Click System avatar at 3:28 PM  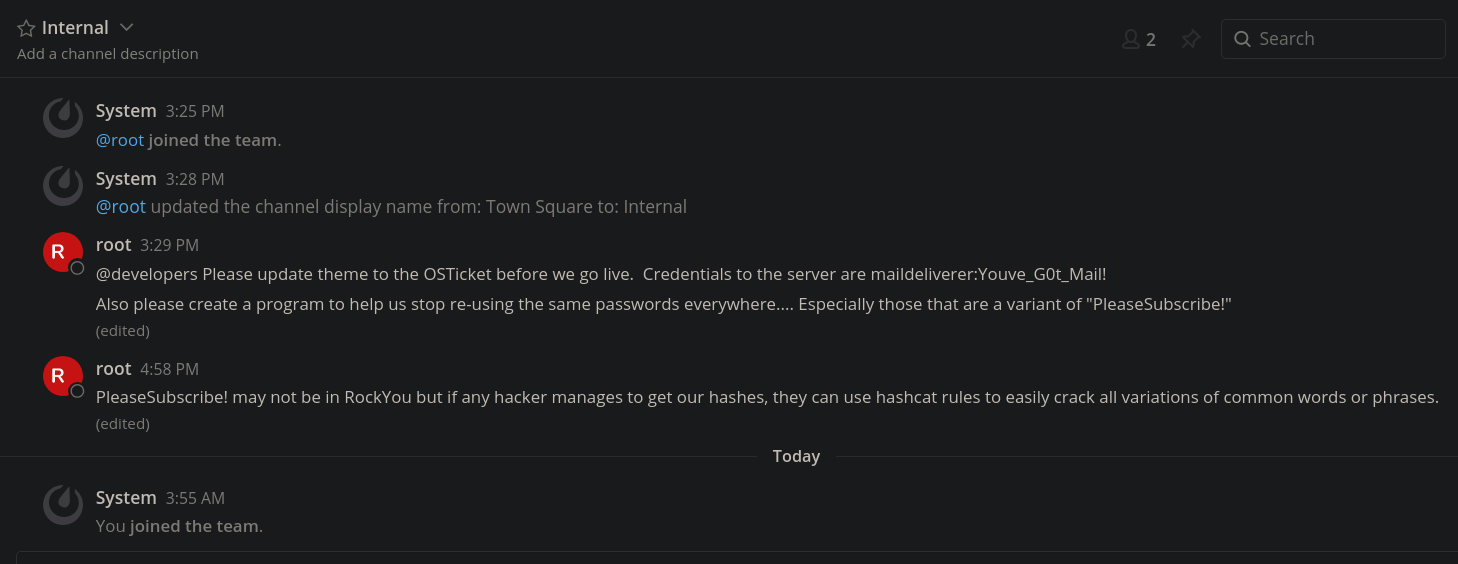63,185
